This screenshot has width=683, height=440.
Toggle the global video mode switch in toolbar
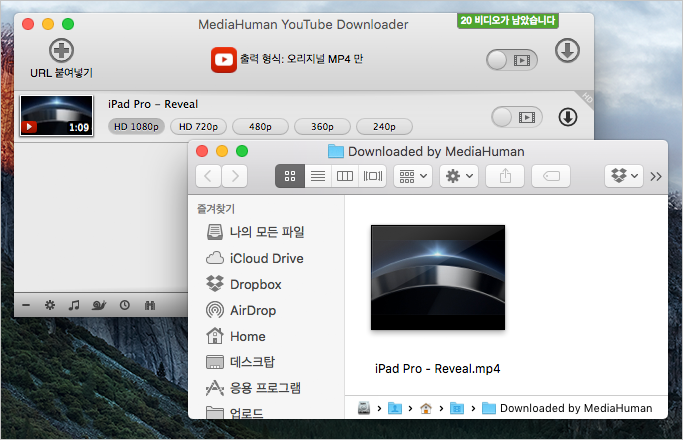[x=512, y=60]
